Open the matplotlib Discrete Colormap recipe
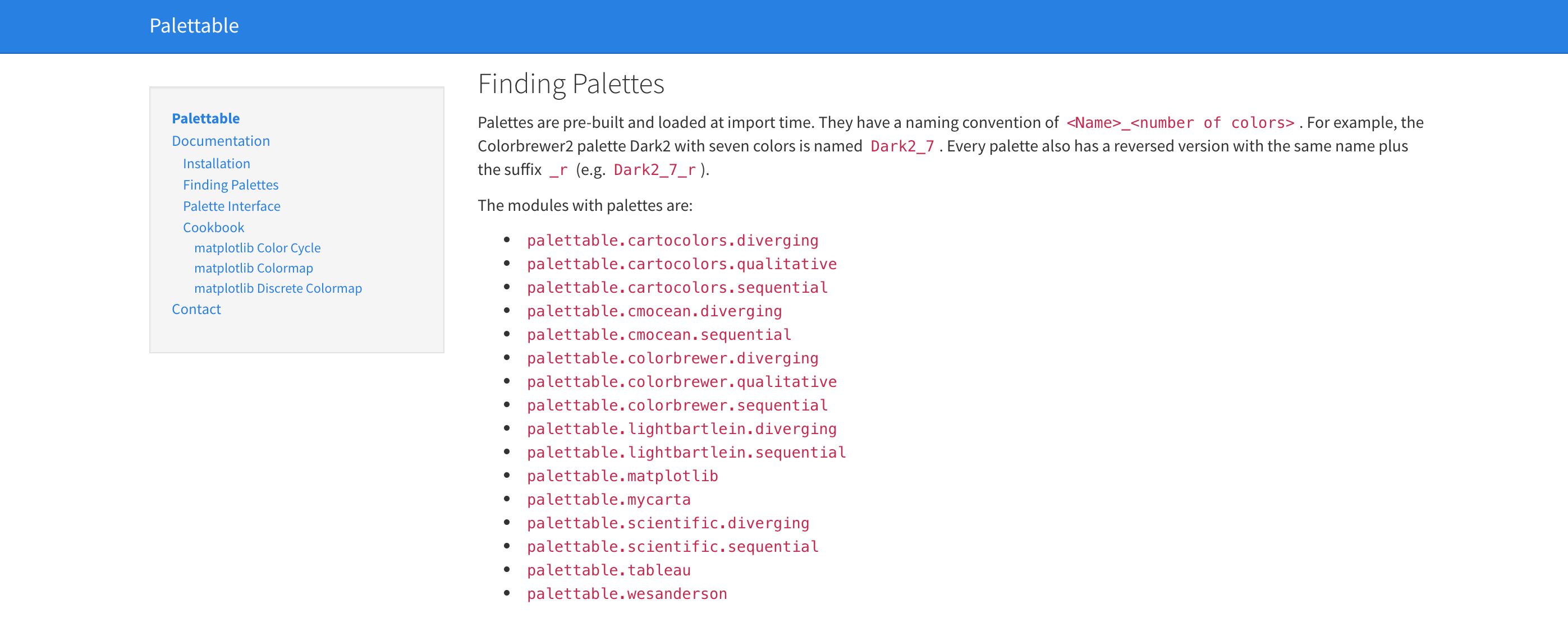Image resolution: width=1568 pixels, height=618 pixels. [278, 288]
